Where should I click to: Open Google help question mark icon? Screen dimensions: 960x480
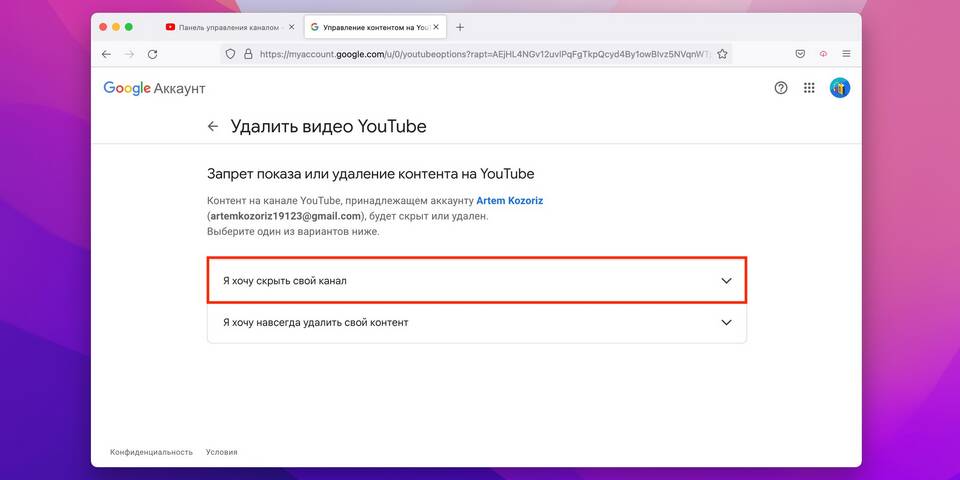781,88
